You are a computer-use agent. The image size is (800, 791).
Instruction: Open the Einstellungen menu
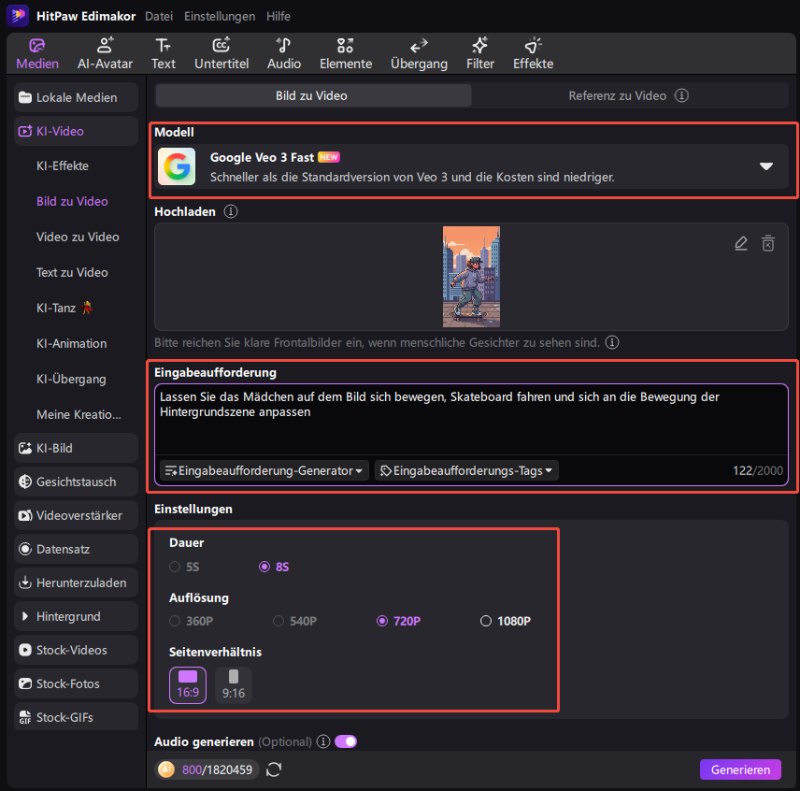point(219,16)
